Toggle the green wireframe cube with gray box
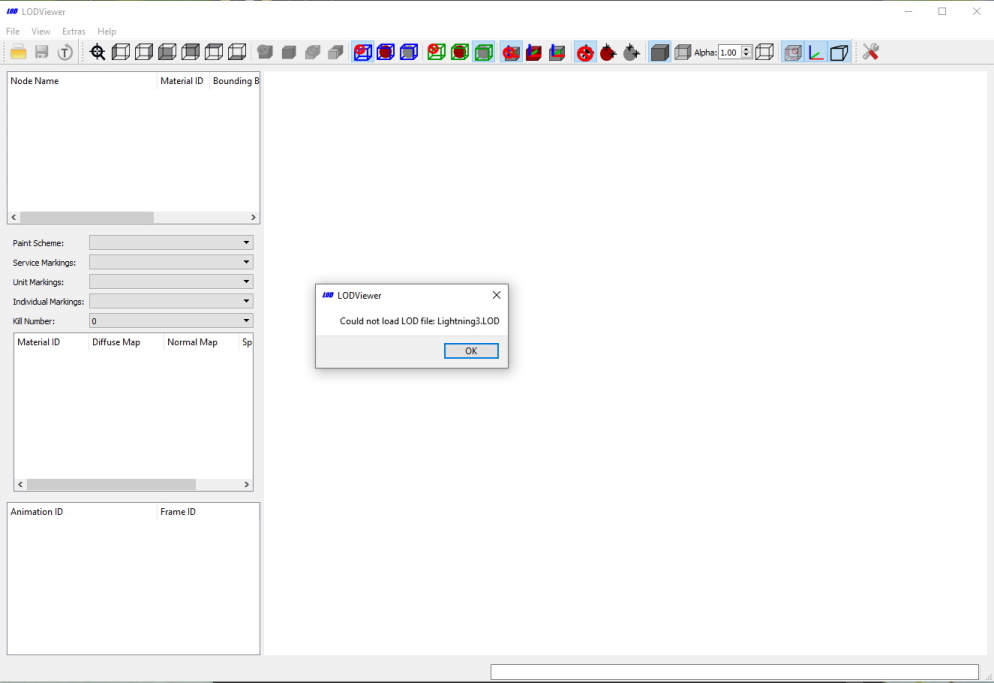Viewport: 994px width, 683px height. coord(484,52)
